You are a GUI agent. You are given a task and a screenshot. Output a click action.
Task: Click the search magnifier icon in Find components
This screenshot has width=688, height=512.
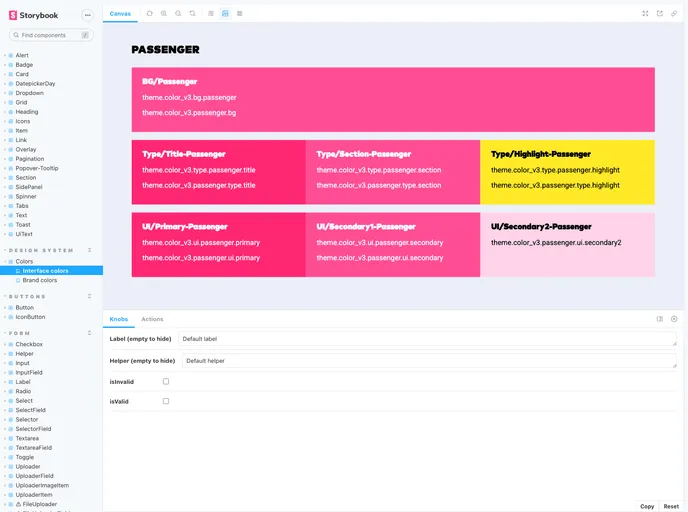(x=16, y=35)
